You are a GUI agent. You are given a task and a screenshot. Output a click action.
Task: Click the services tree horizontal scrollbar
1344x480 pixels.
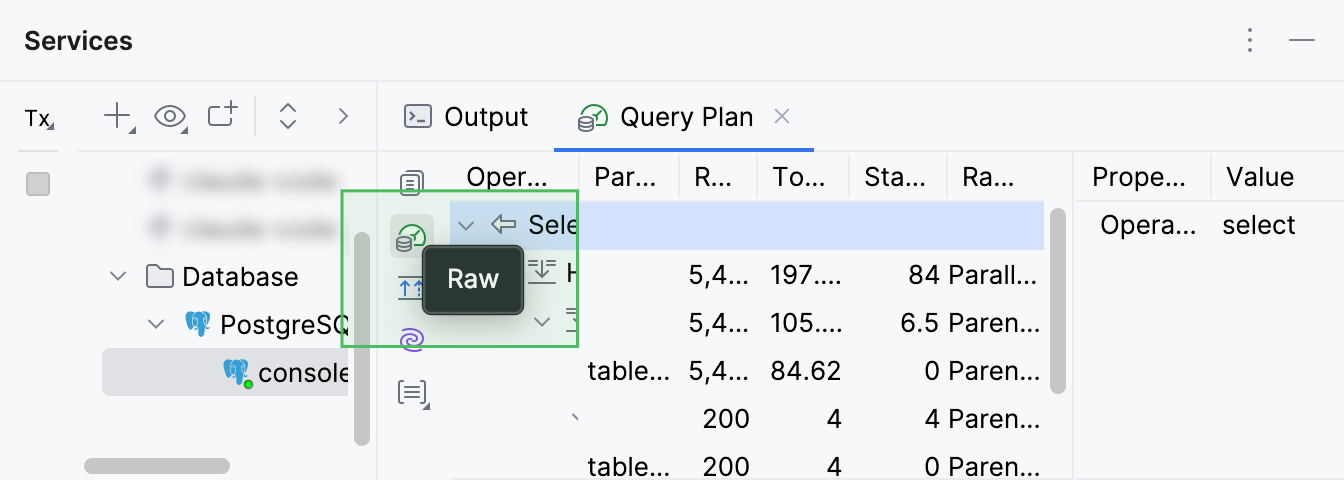pos(157,466)
